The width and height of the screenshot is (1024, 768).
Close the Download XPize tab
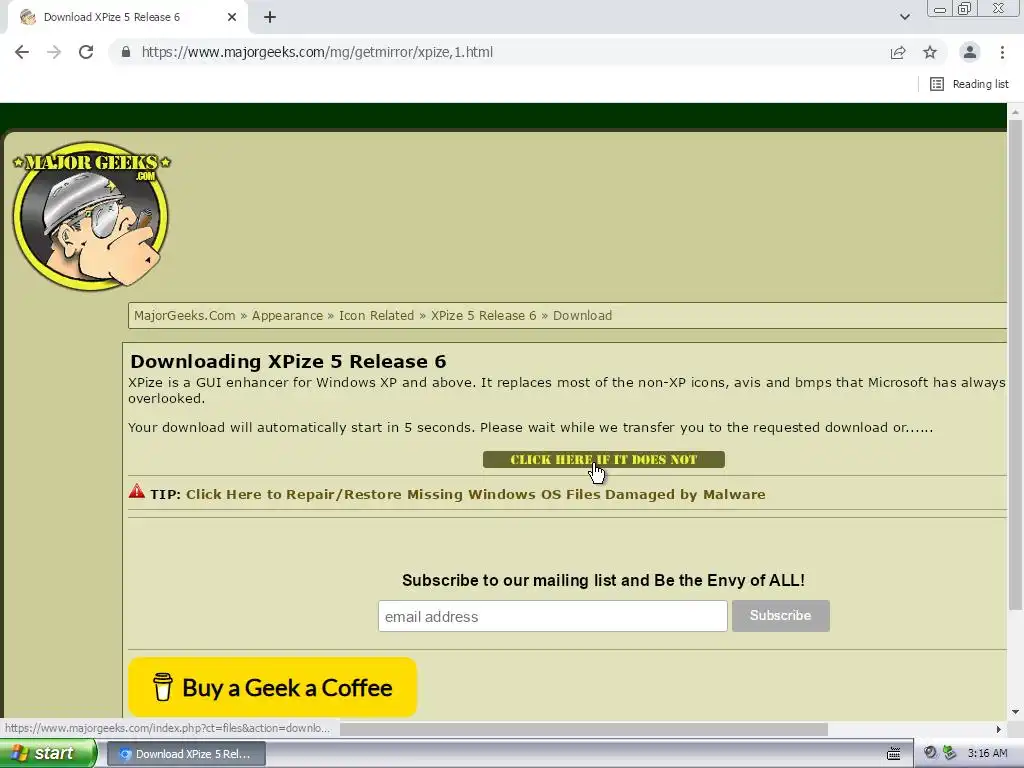pos(232,17)
